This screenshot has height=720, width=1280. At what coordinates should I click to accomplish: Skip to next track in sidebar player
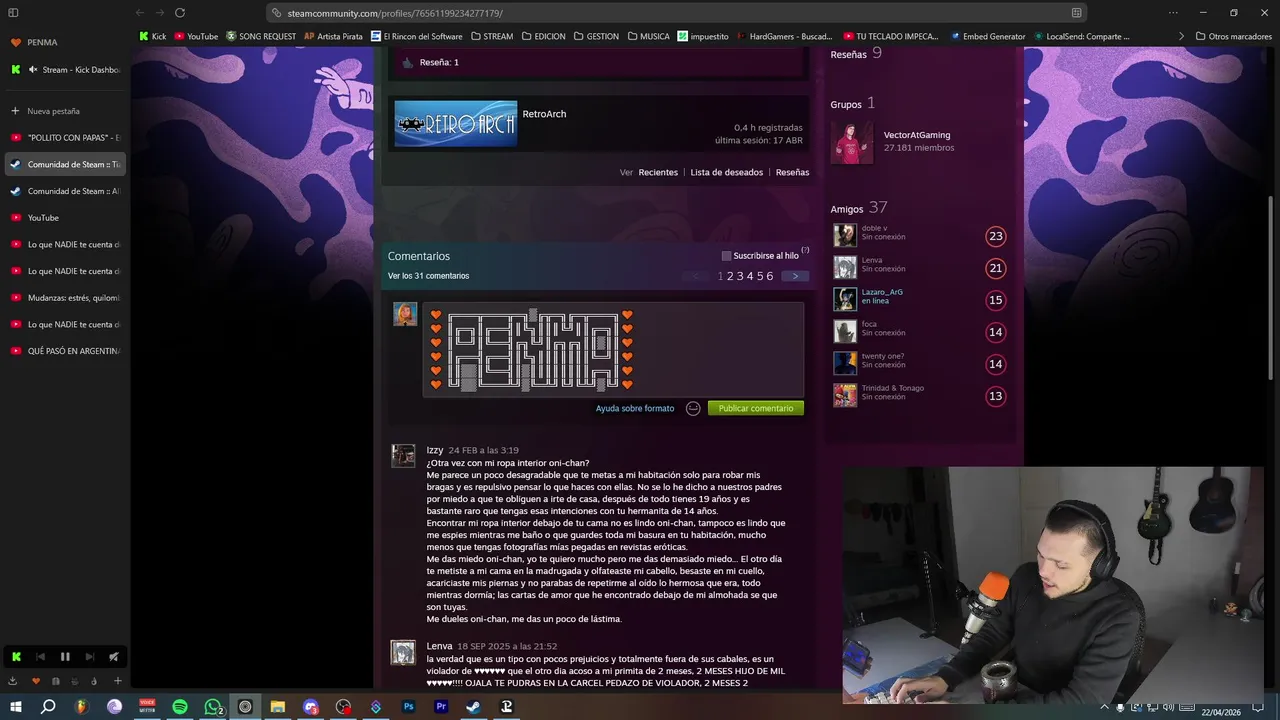[89, 657]
